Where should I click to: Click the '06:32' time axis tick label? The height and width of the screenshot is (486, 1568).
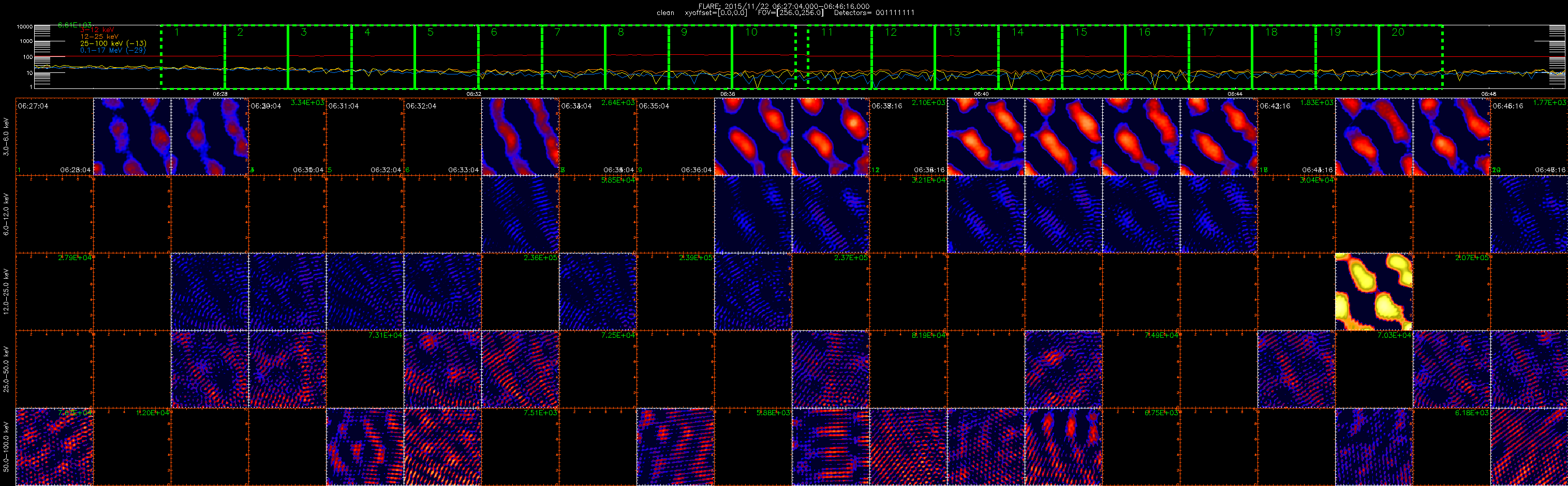click(x=474, y=94)
